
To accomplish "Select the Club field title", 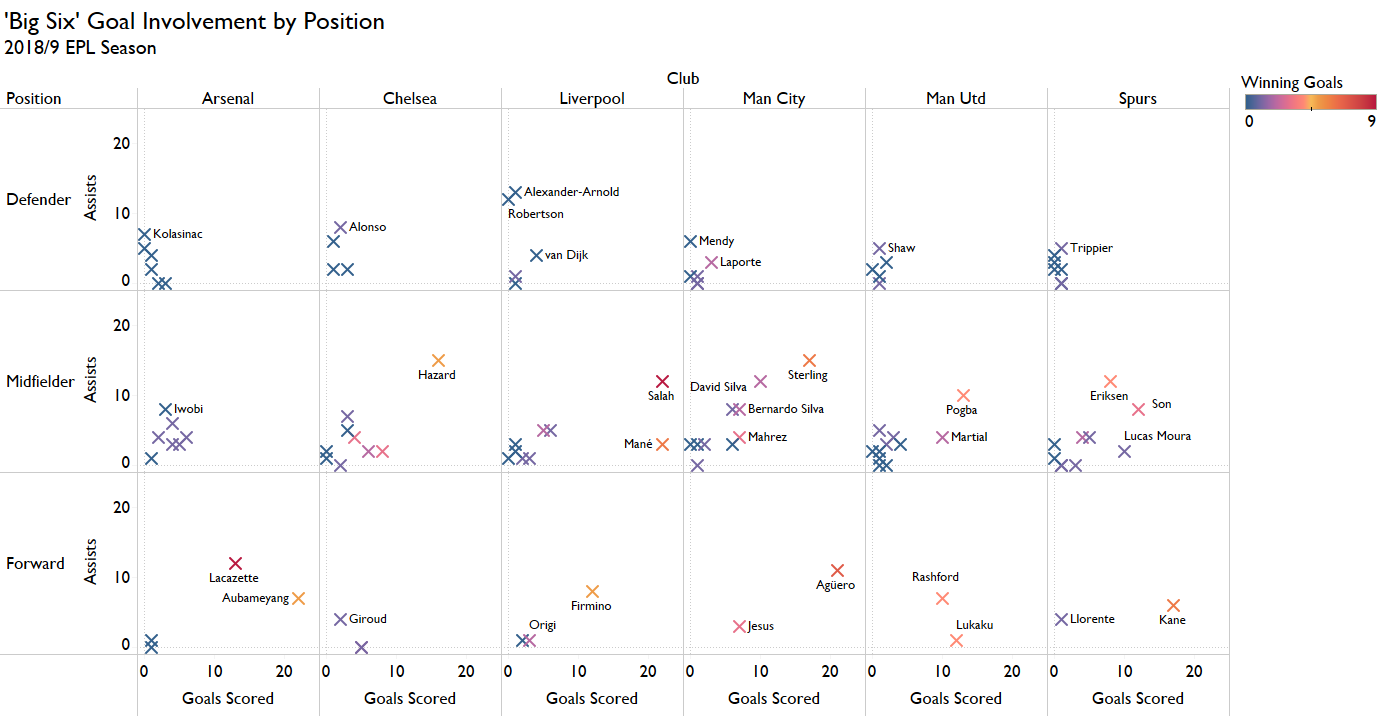I will click(x=684, y=79).
